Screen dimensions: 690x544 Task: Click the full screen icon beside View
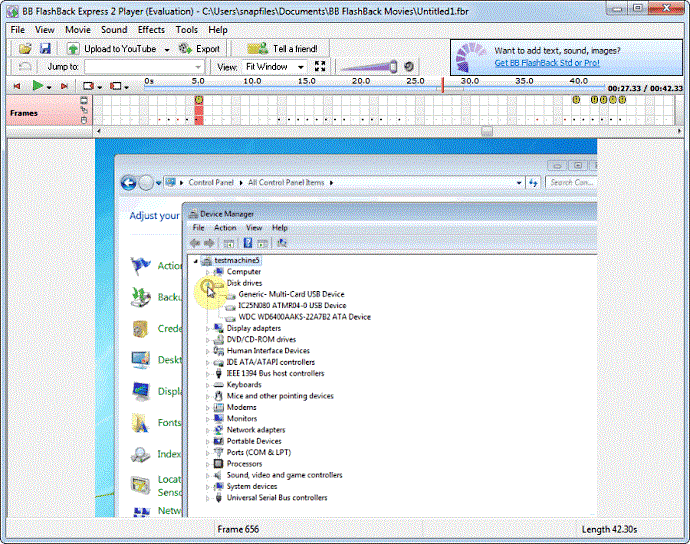(x=320, y=66)
